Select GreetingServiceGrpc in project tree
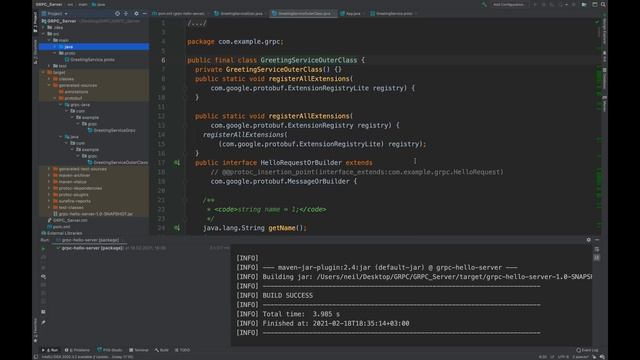 tap(114, 130)
